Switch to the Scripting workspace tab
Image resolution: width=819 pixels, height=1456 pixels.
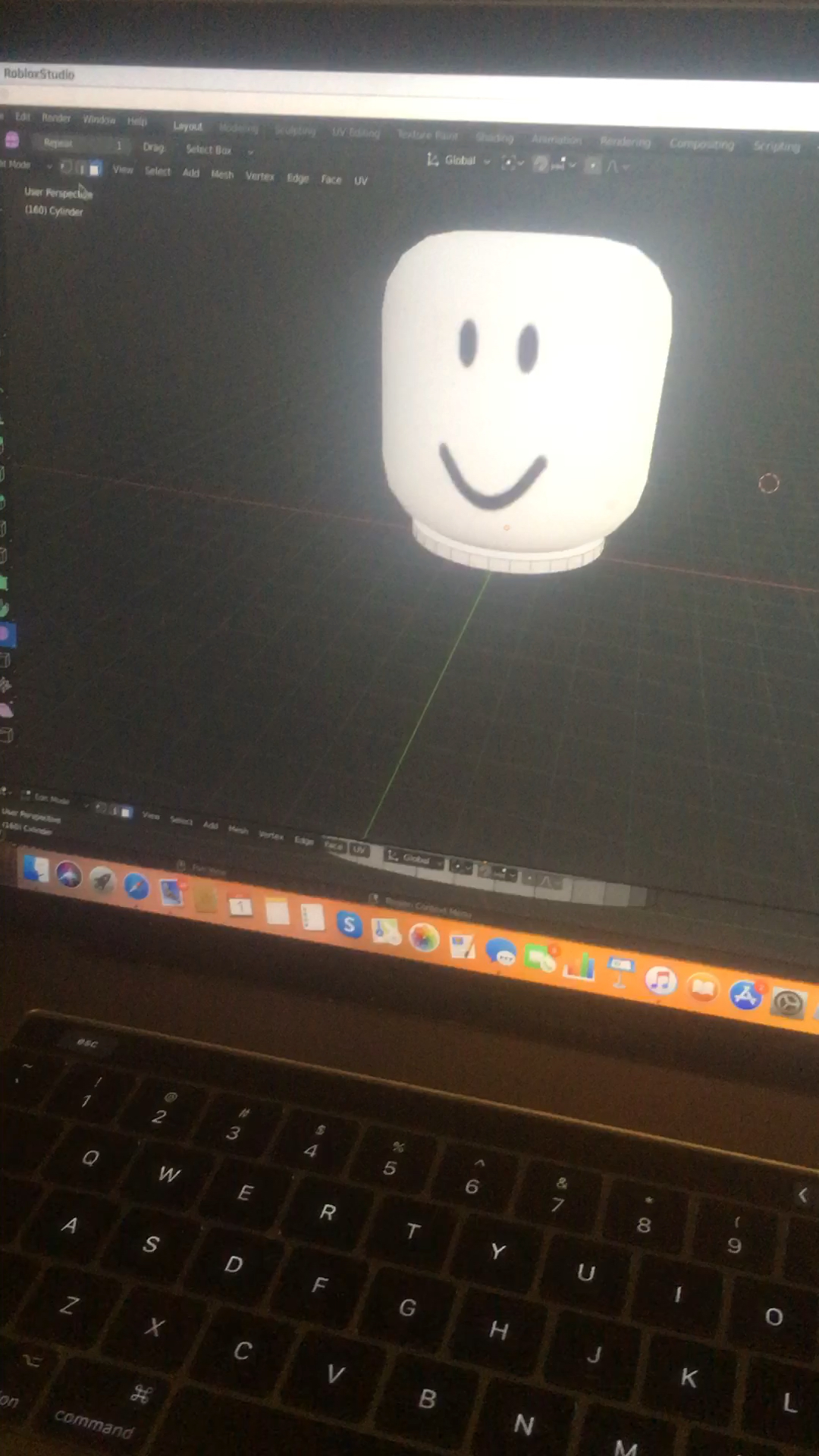(x=777, y=146)
